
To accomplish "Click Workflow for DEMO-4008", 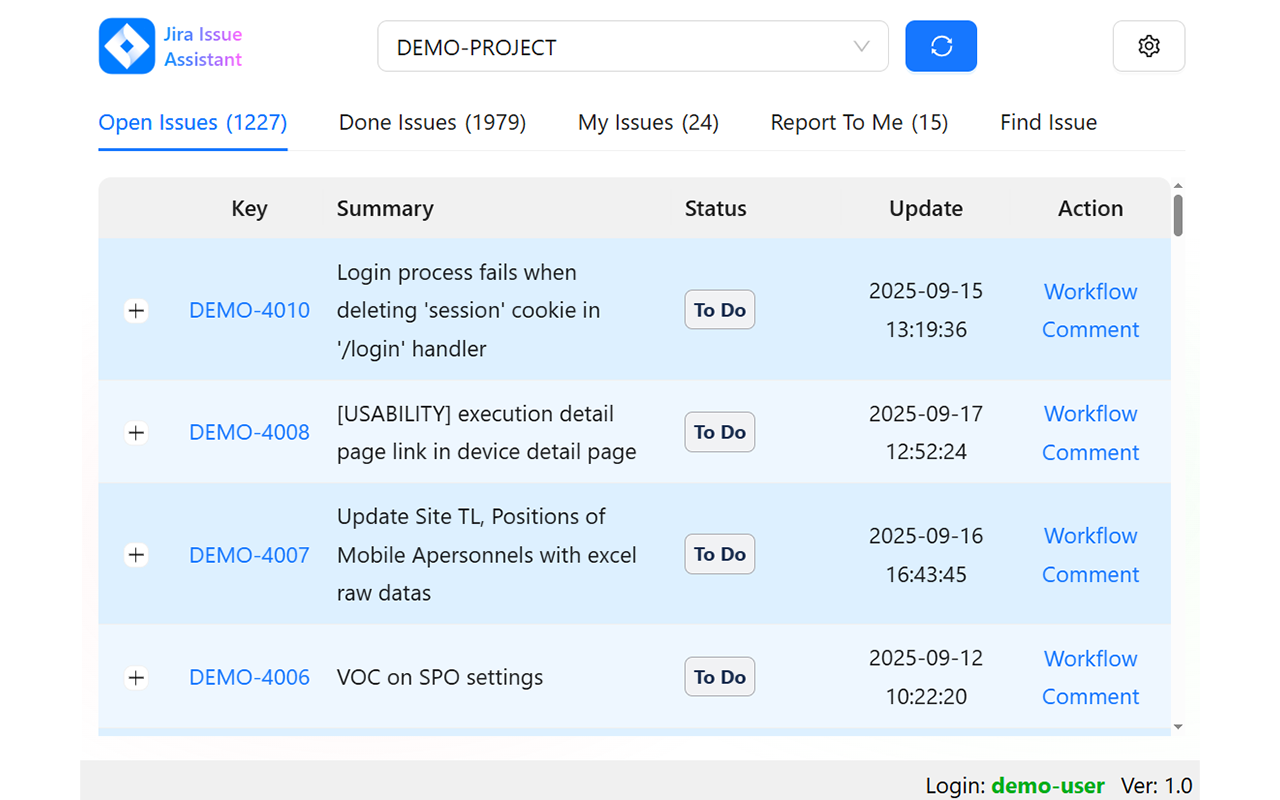I will coord(1090,414).
